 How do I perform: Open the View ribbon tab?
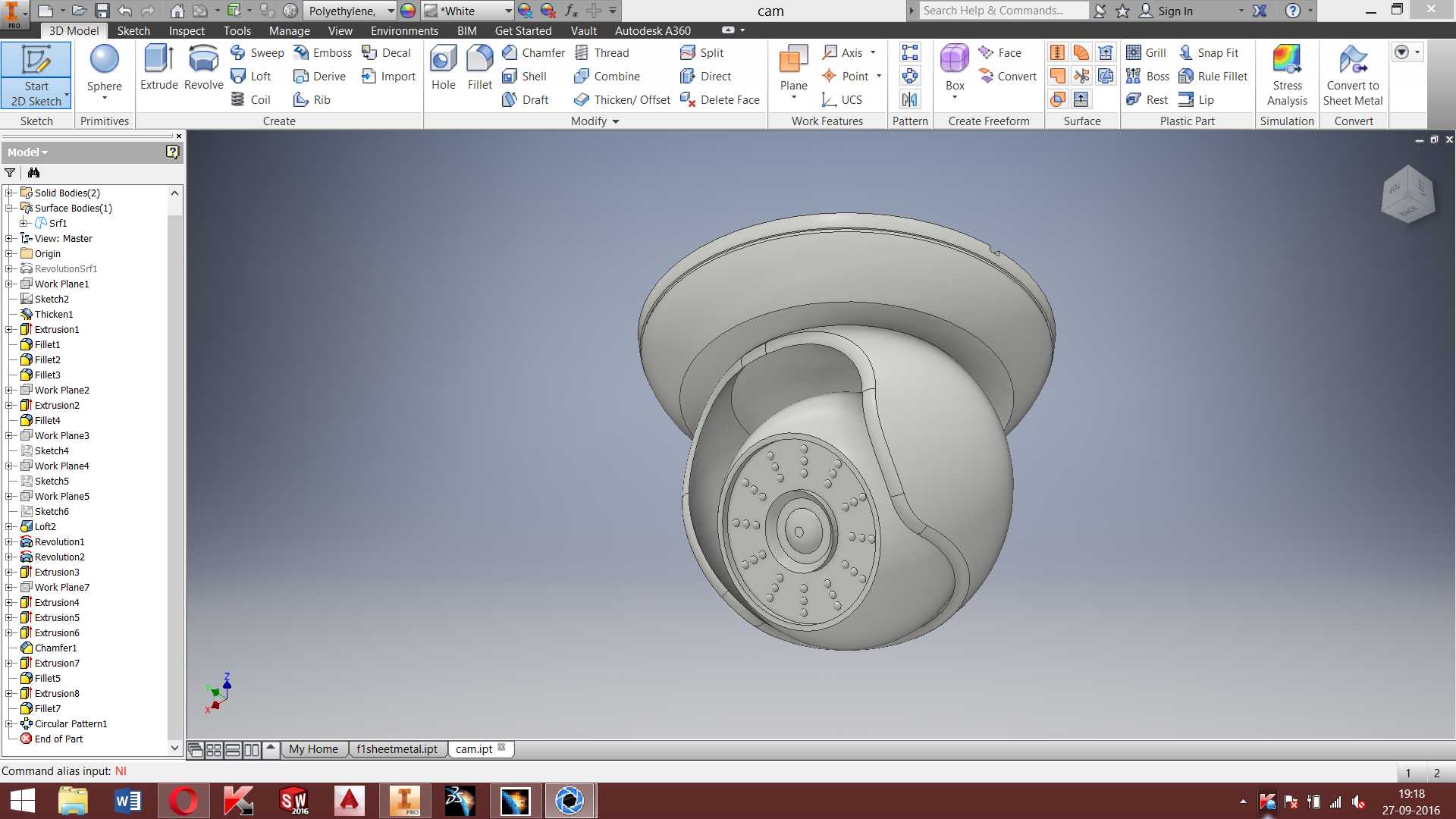click(x=340, y=30)
